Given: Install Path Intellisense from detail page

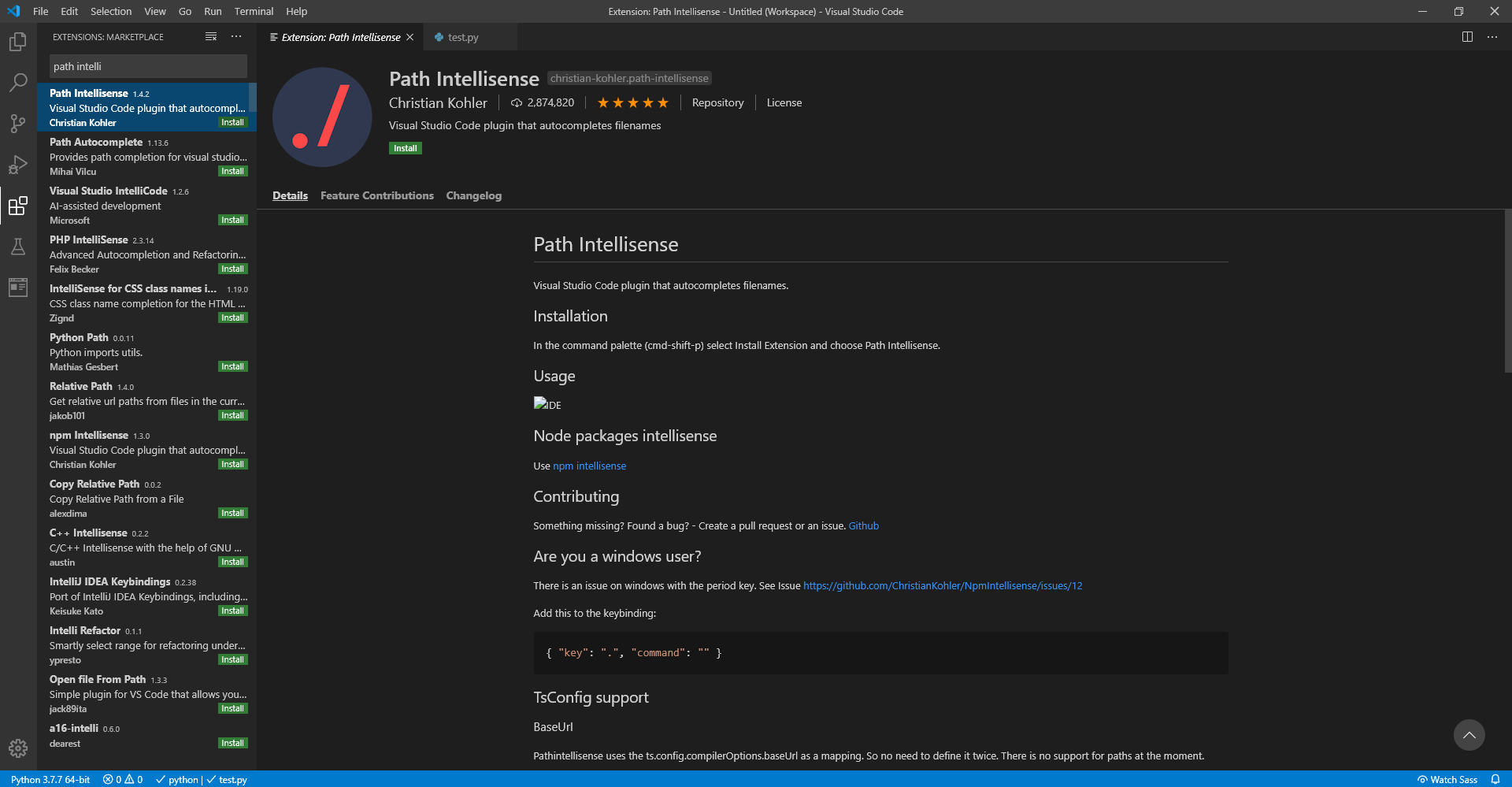Looking at the screenshot, I should coord(406,148).
